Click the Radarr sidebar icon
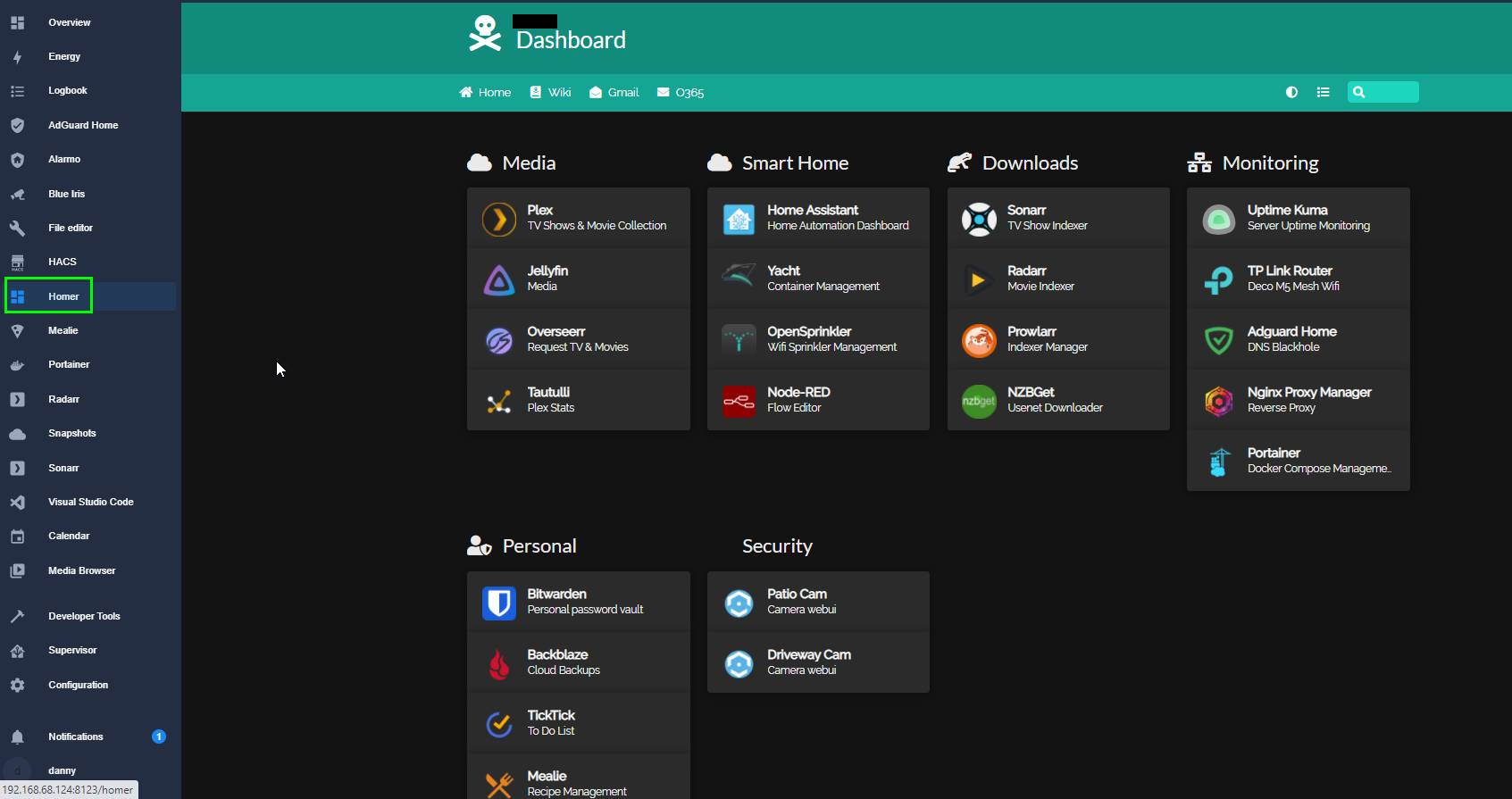The image size is (1512, 799). (x=17, y=399)
